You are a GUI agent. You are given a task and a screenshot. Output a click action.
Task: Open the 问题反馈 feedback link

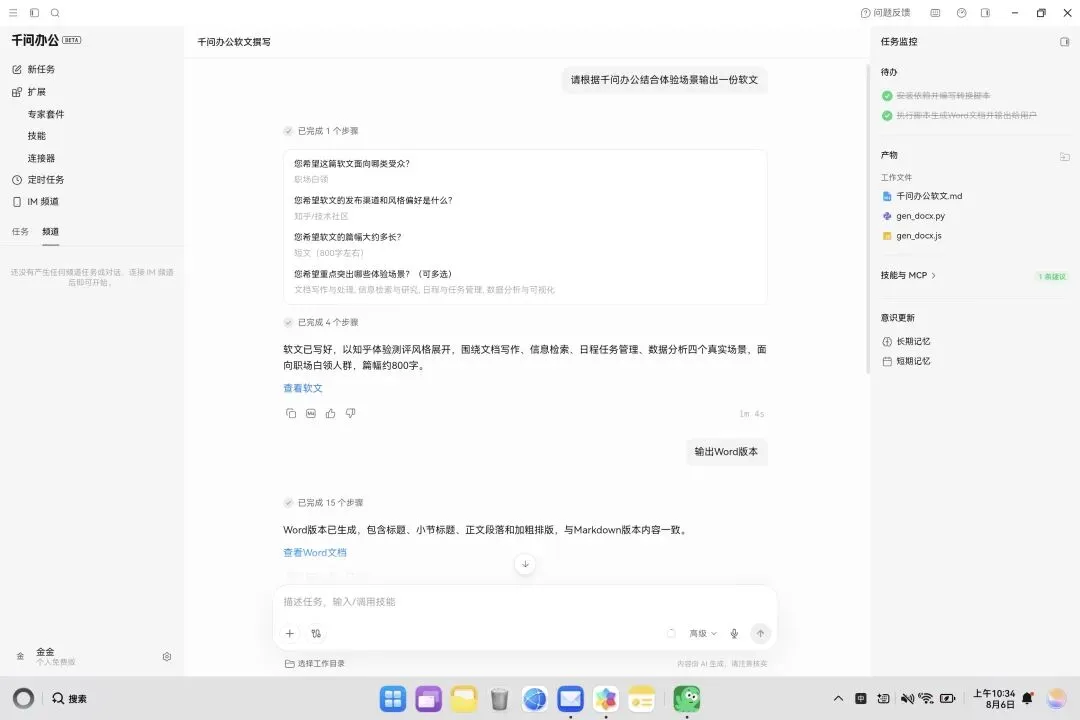pos(886,12)
